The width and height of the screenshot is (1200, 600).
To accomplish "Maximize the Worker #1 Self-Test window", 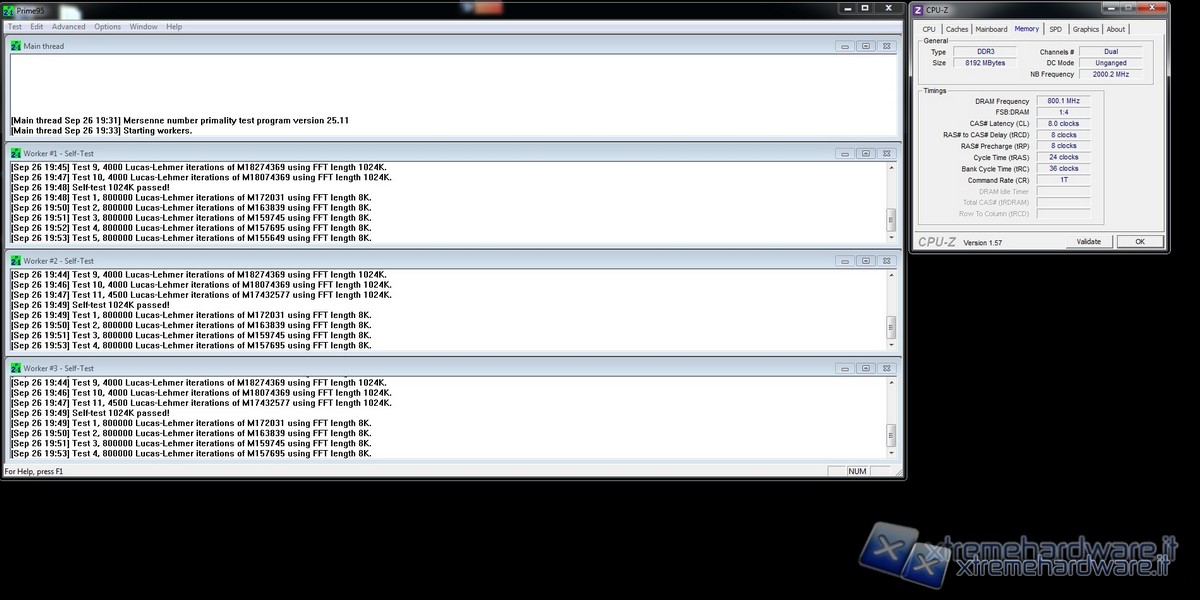I will coord(865,154).
